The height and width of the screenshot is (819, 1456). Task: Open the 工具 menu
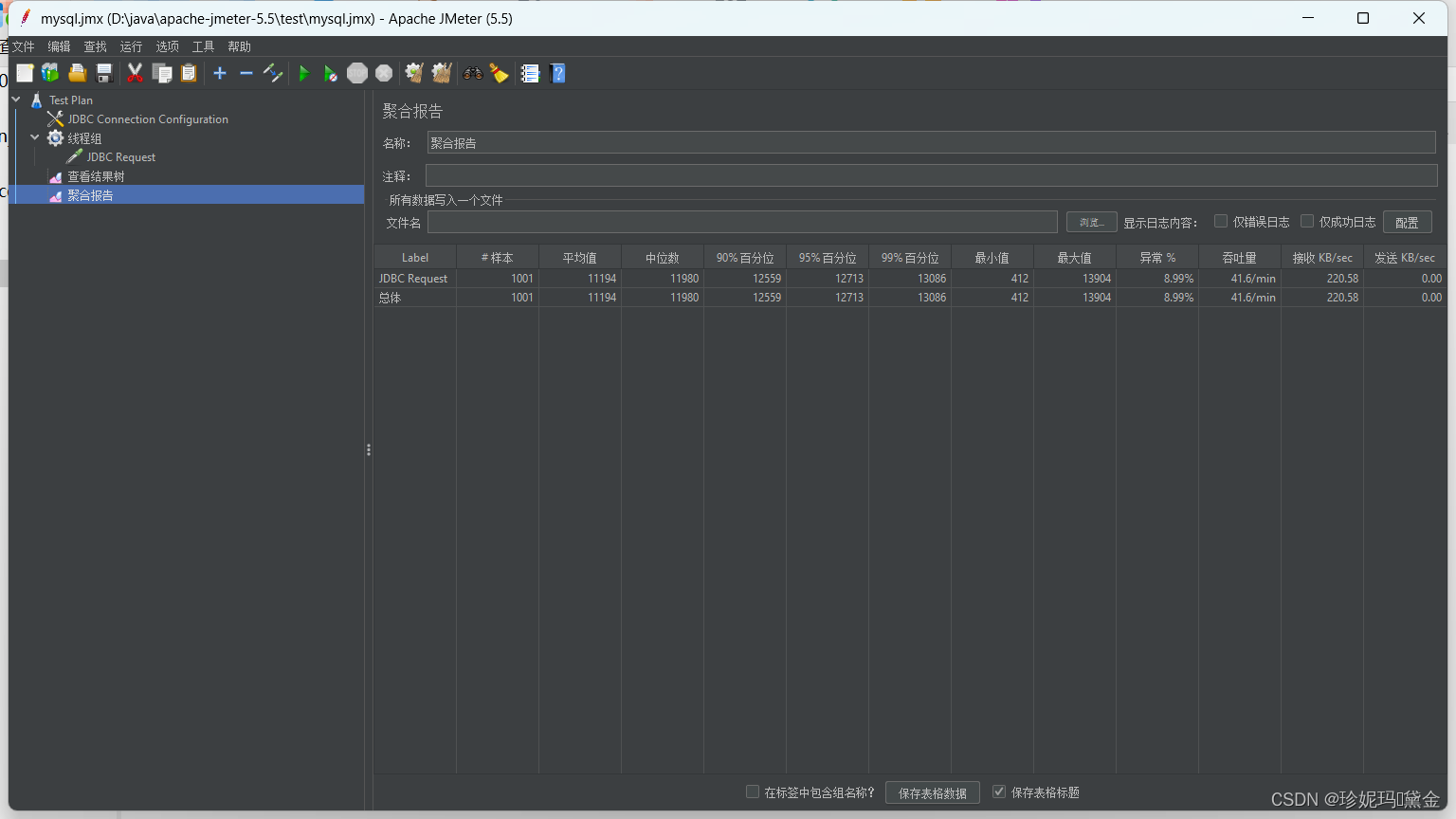[x=203, y=46]
